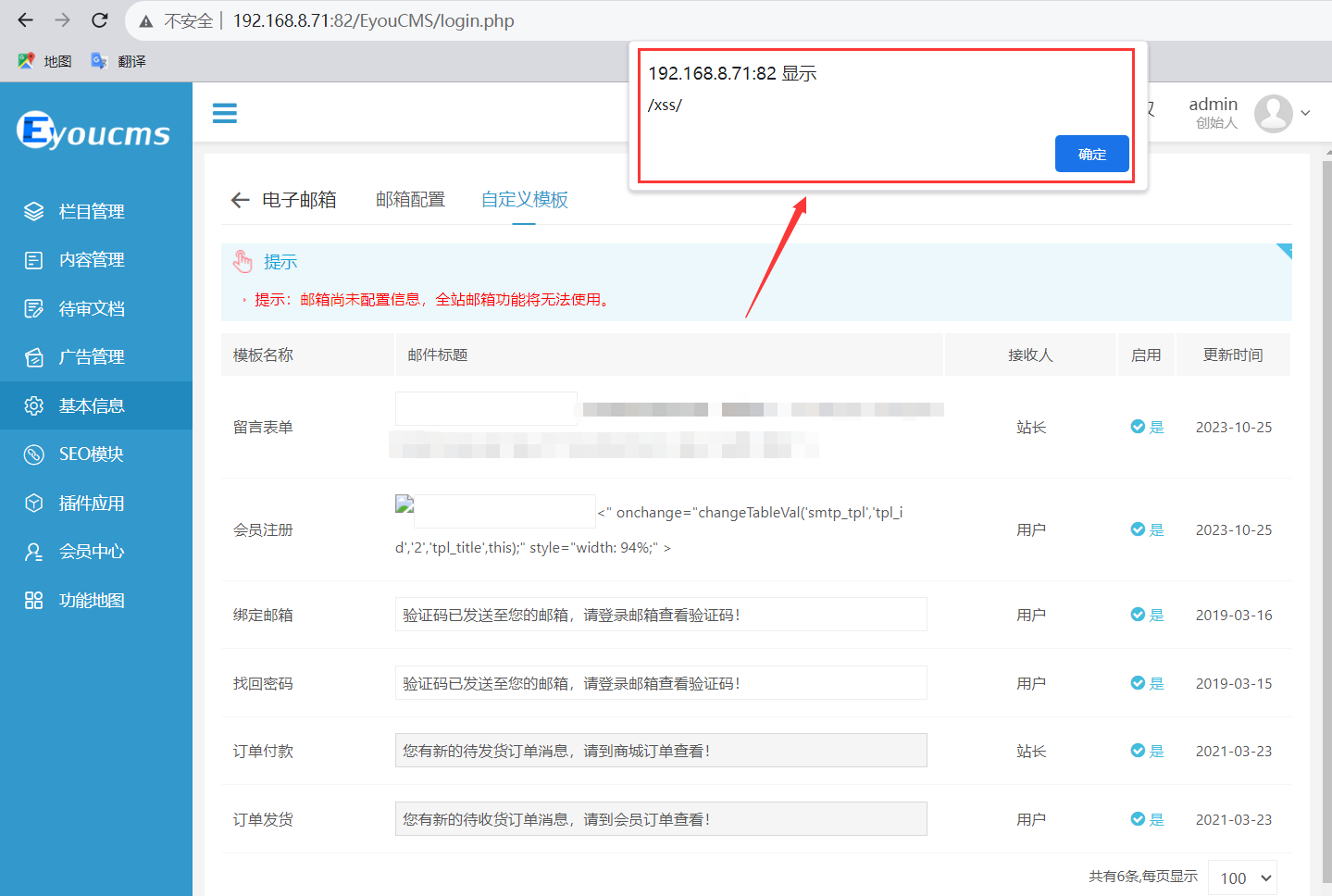This screenshot has width=1332, height=896.
Task: Switch to the 自定义模板 tab
Action: tap(525, 200)
